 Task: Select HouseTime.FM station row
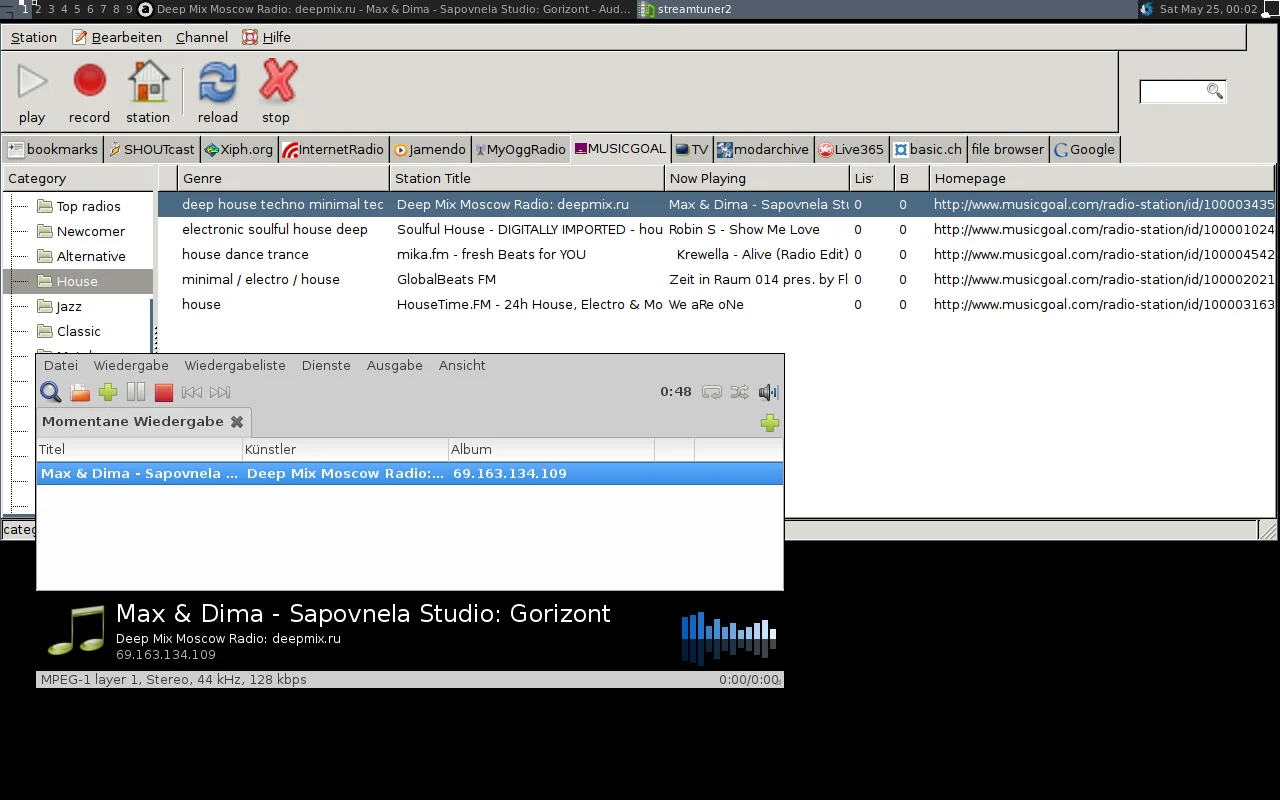click(716, 304)
